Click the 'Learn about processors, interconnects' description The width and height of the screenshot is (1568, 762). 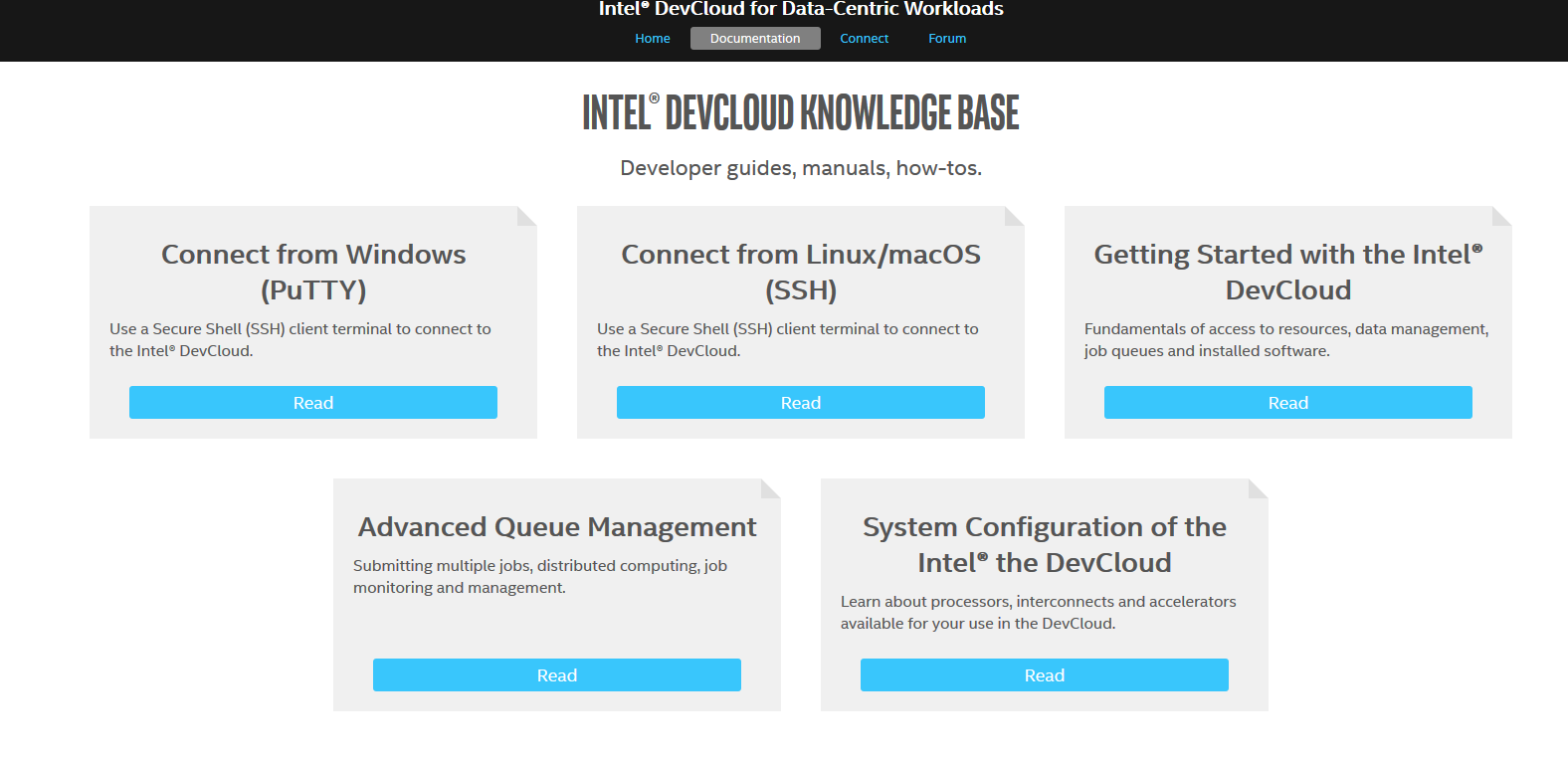pos(1039,613)
